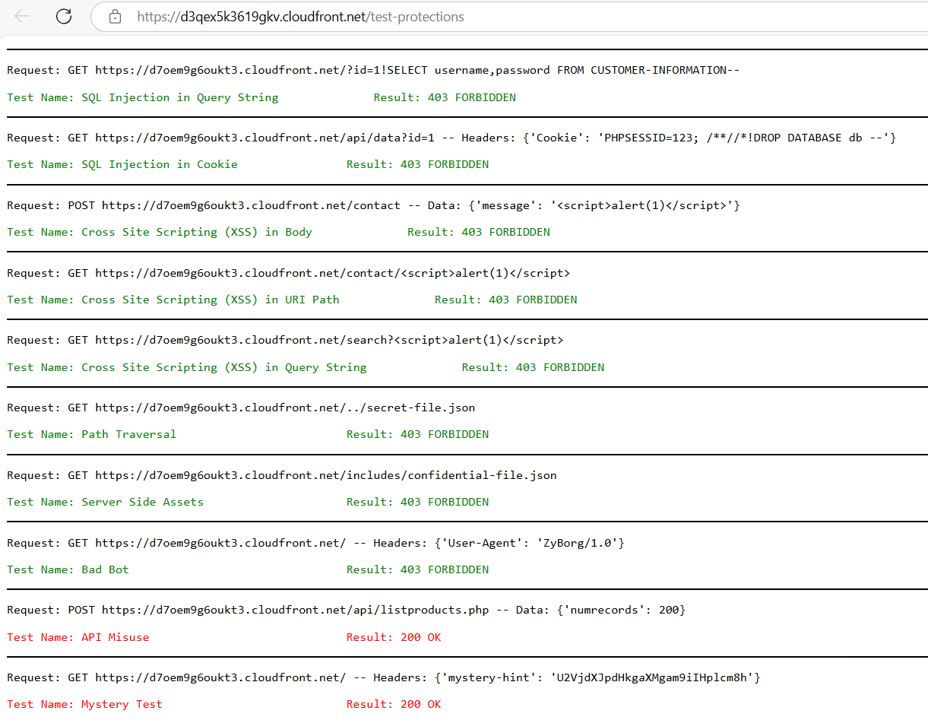Image resolution: width=928 pixels, height=720 pixels.
Task: Click the secret-file.json request line
Action: point(241,408)
